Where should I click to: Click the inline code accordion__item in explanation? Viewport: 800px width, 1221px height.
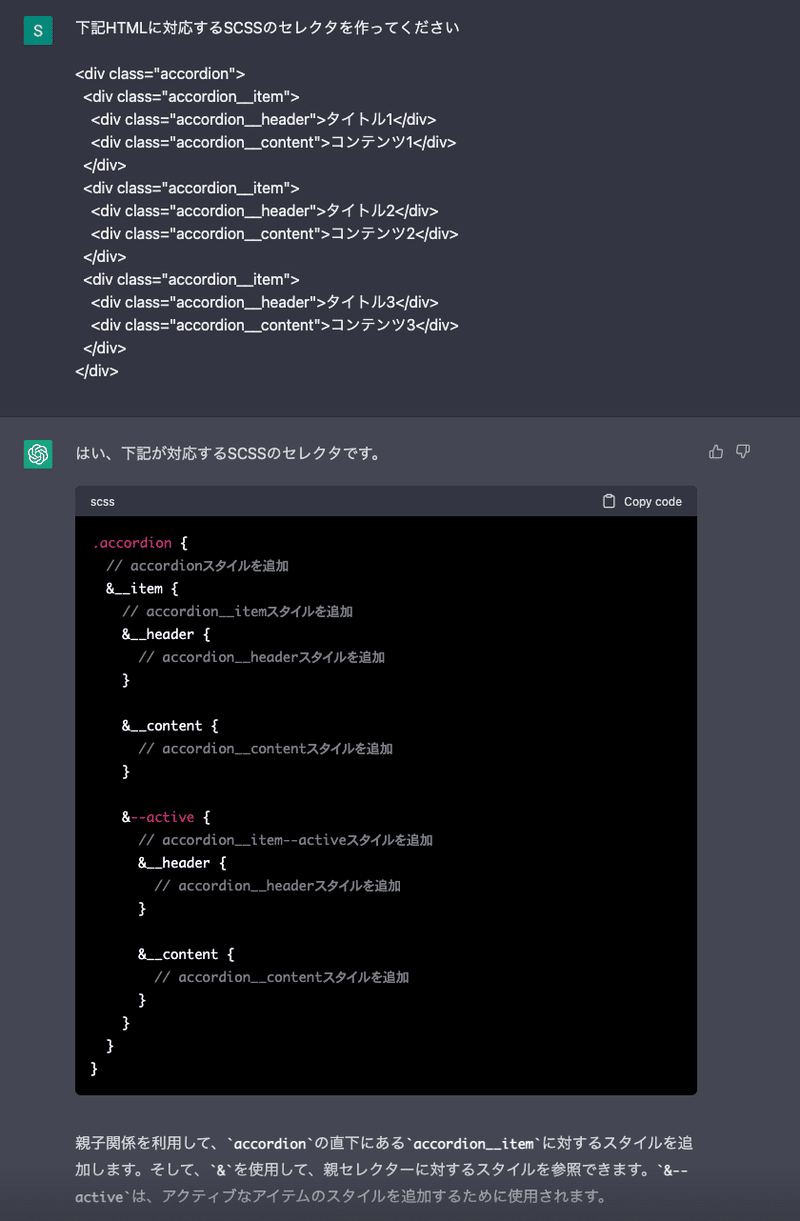coord(476,1142)
